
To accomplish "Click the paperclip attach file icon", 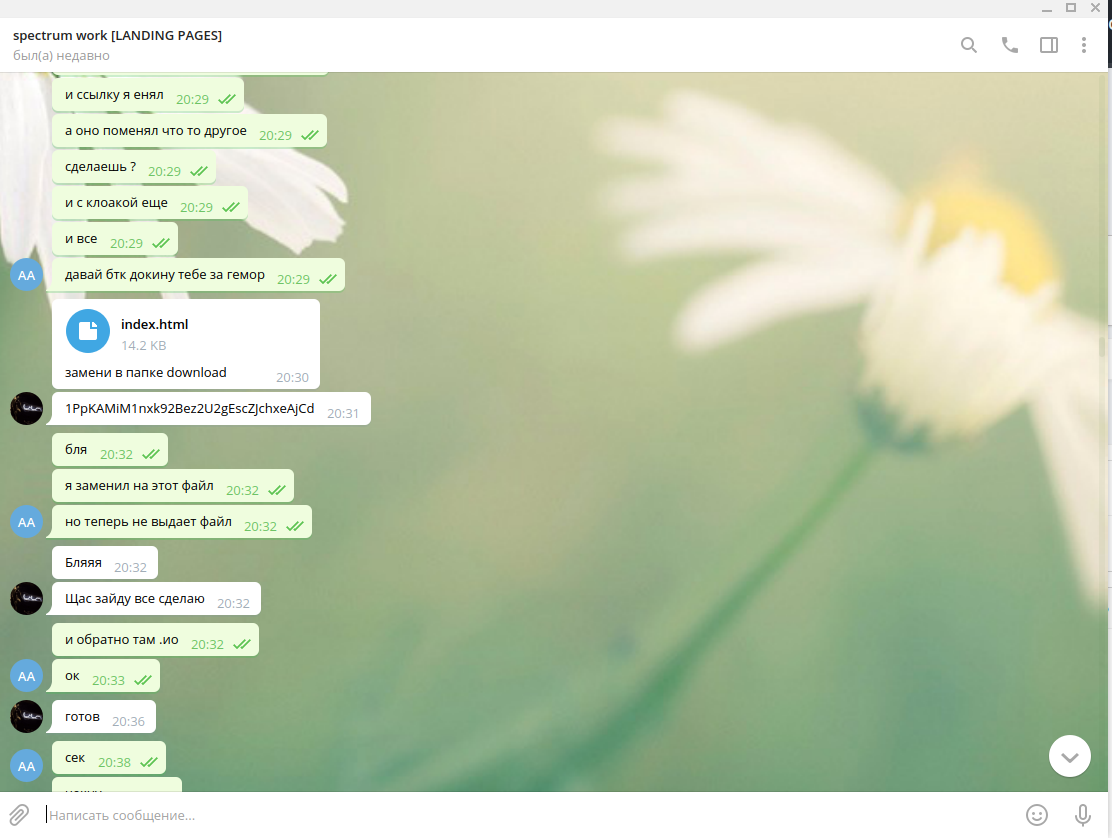I will [x=19, y=815].
